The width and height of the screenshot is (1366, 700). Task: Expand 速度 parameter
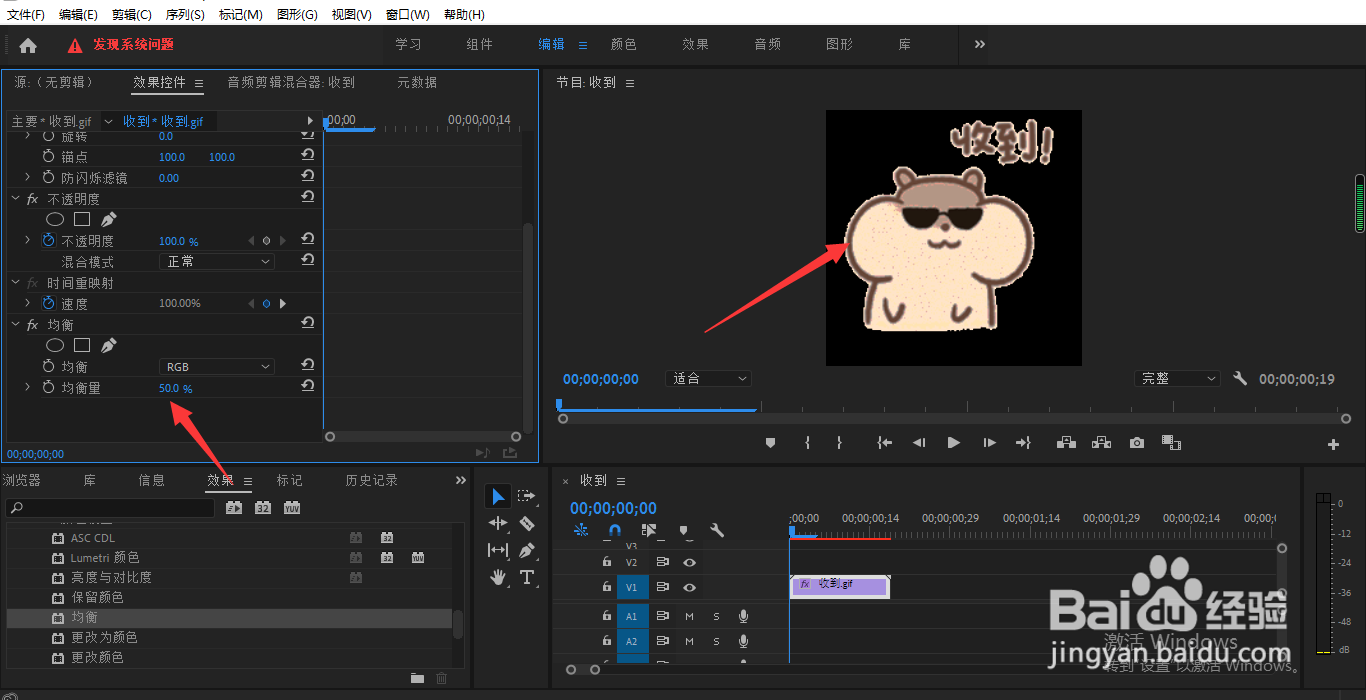point(28,303)
